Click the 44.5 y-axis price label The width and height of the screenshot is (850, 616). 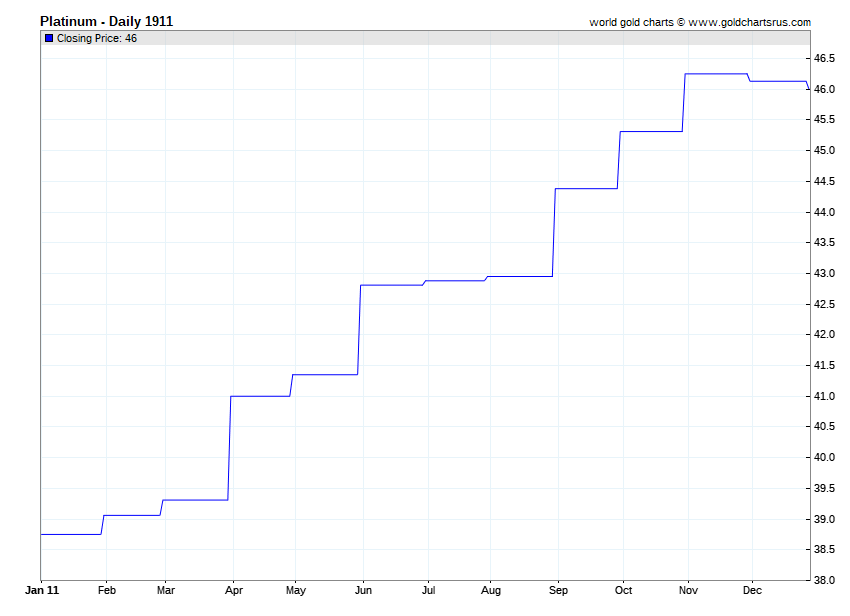(x=825, y=182)
